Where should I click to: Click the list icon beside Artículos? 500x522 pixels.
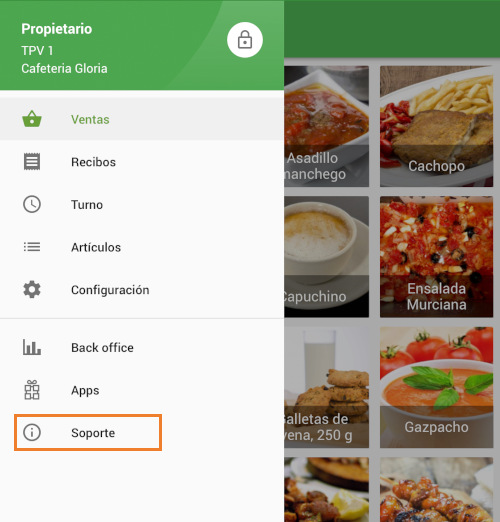tap(32, 247)
